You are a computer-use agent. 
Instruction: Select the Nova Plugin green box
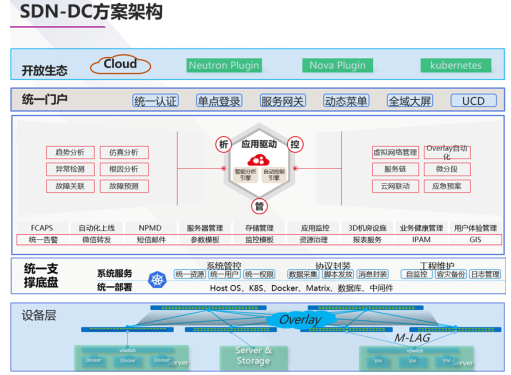[x=337, y=65]
